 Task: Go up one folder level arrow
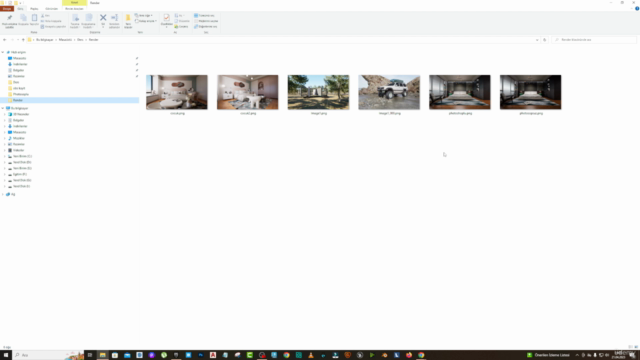pos(23,40)
